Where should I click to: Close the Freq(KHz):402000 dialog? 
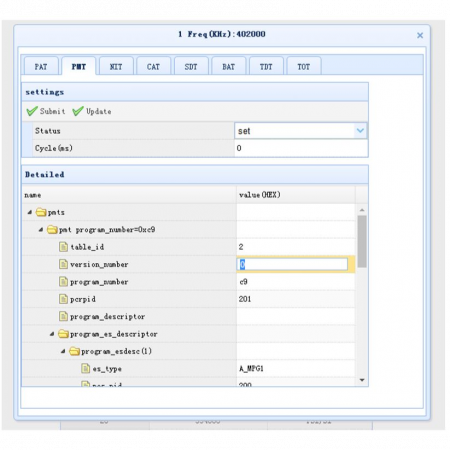point(420,35)
